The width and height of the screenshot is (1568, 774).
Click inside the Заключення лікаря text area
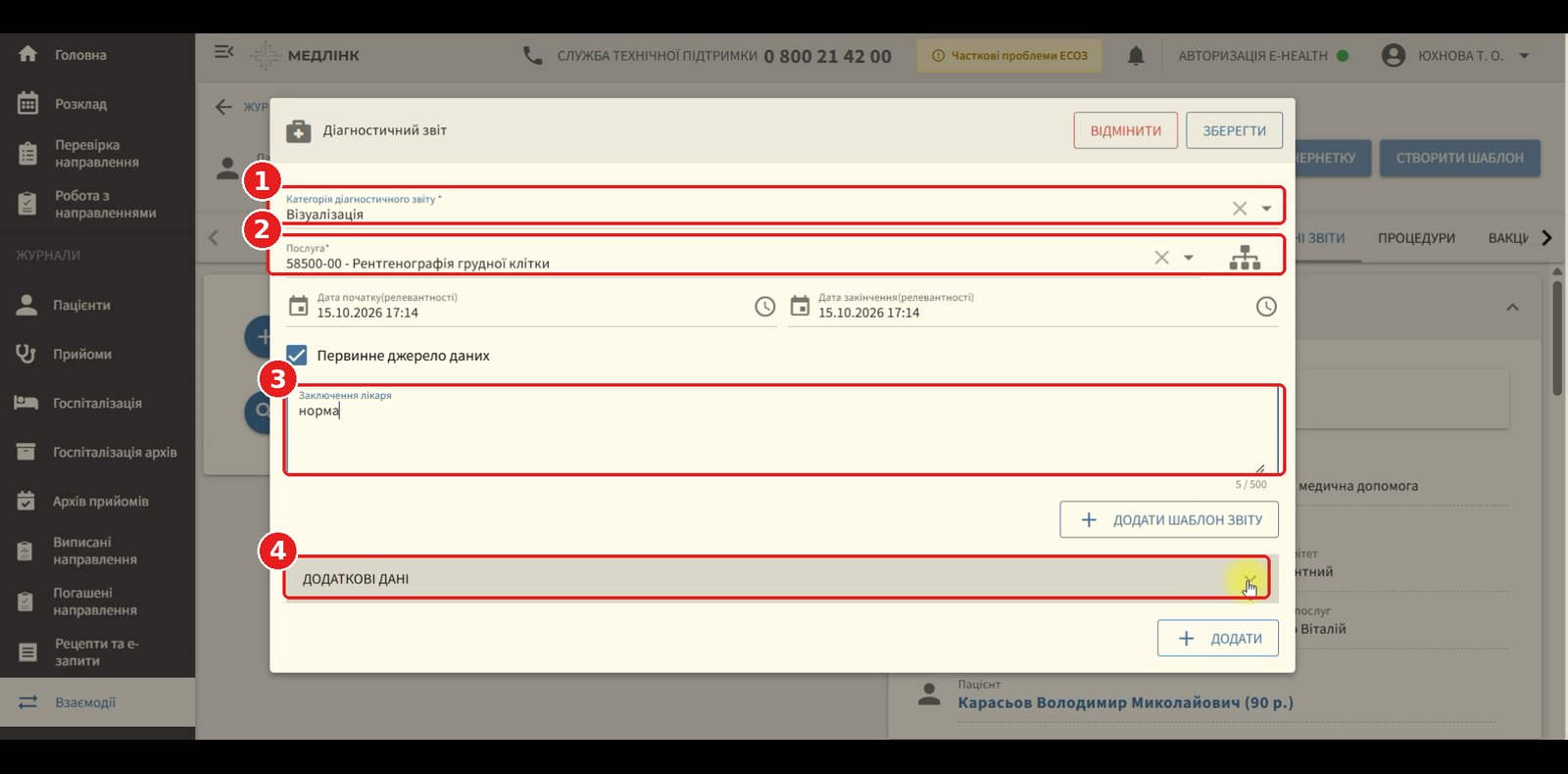784,431
